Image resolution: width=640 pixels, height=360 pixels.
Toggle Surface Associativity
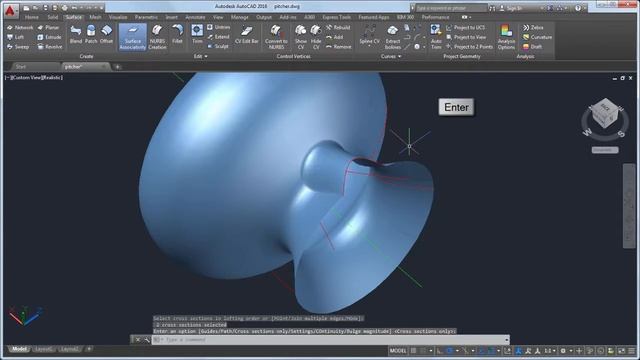point(133,37)
